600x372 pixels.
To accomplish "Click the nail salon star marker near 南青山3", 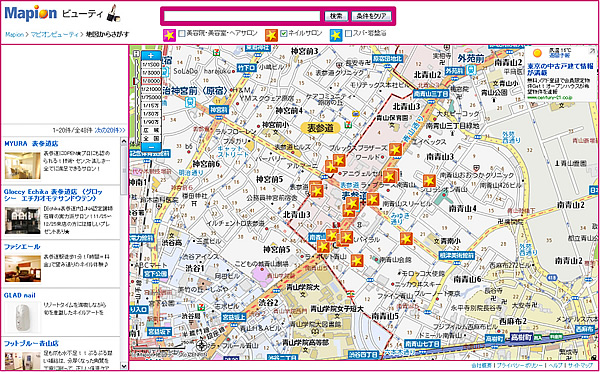I will [429, 181].
